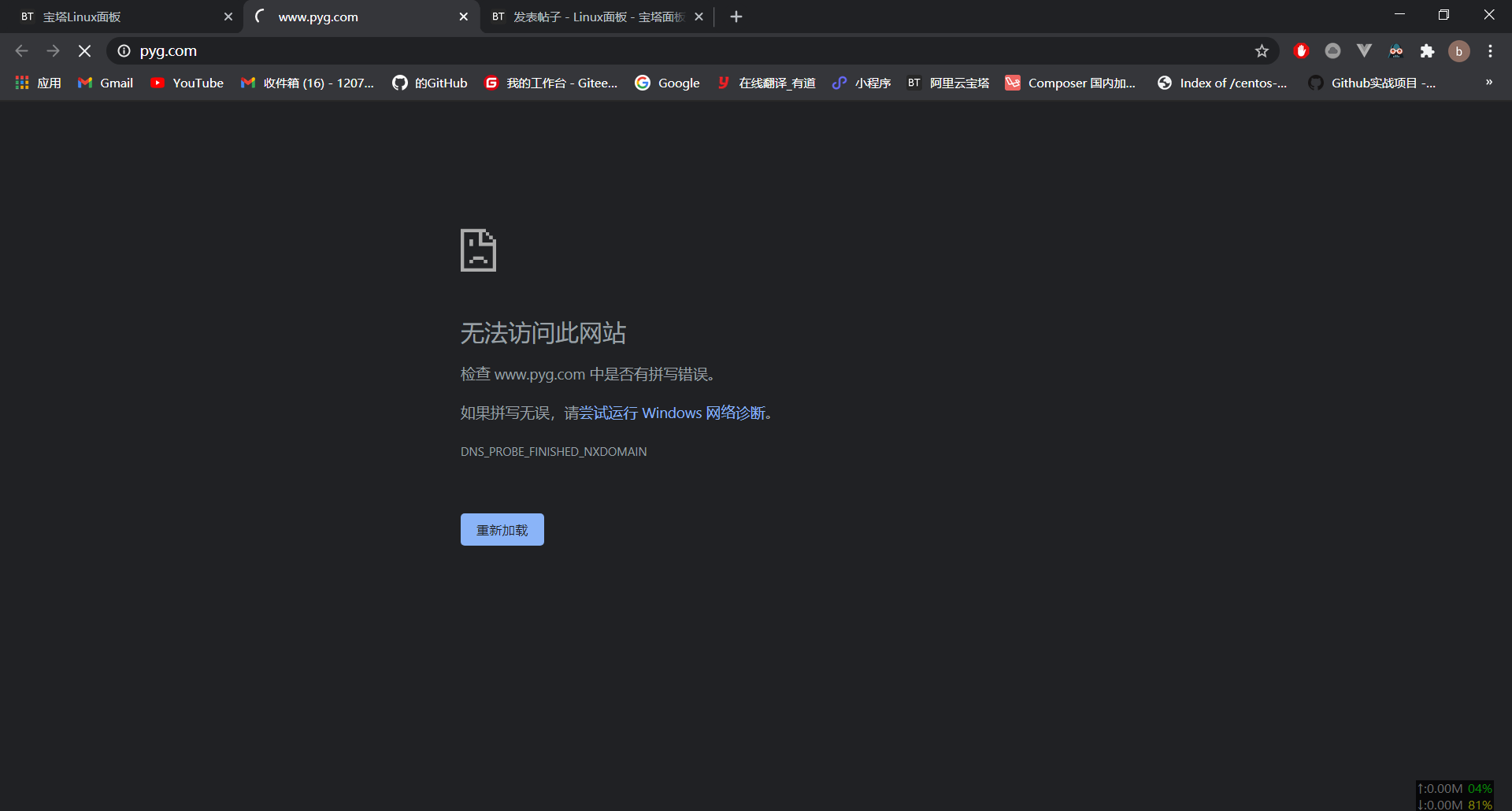Open the Google bookmark
This screenshot has width=1512, height=811.
pyautogui.click(x=667, y=83)
